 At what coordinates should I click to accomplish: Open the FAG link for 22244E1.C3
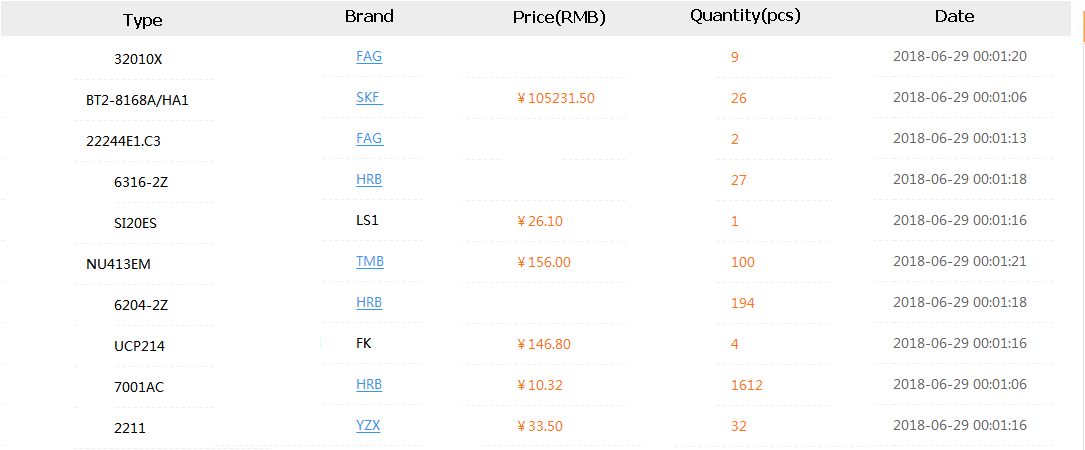coord(369,139)
